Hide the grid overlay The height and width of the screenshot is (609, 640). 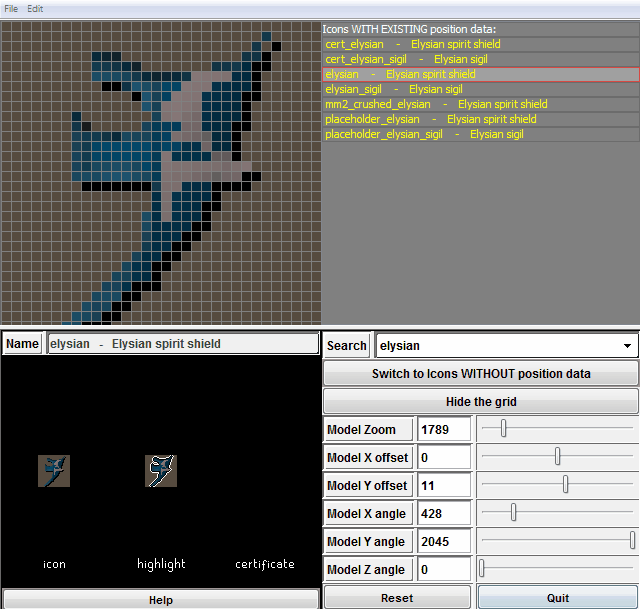[x=481, y=402]
